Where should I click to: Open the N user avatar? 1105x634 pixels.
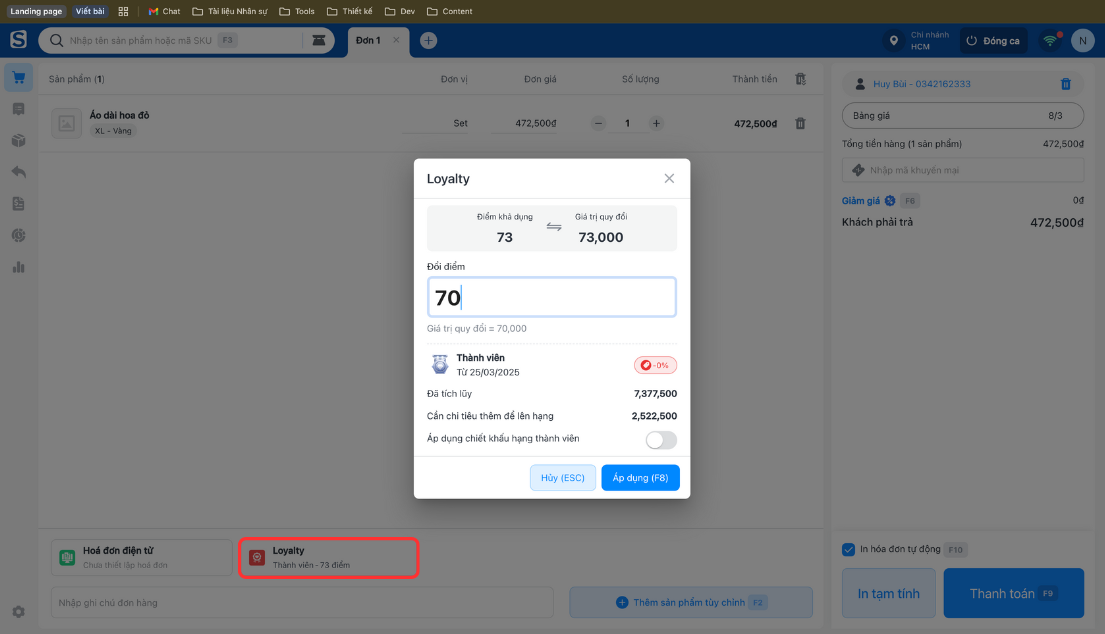click(1082, 40)
